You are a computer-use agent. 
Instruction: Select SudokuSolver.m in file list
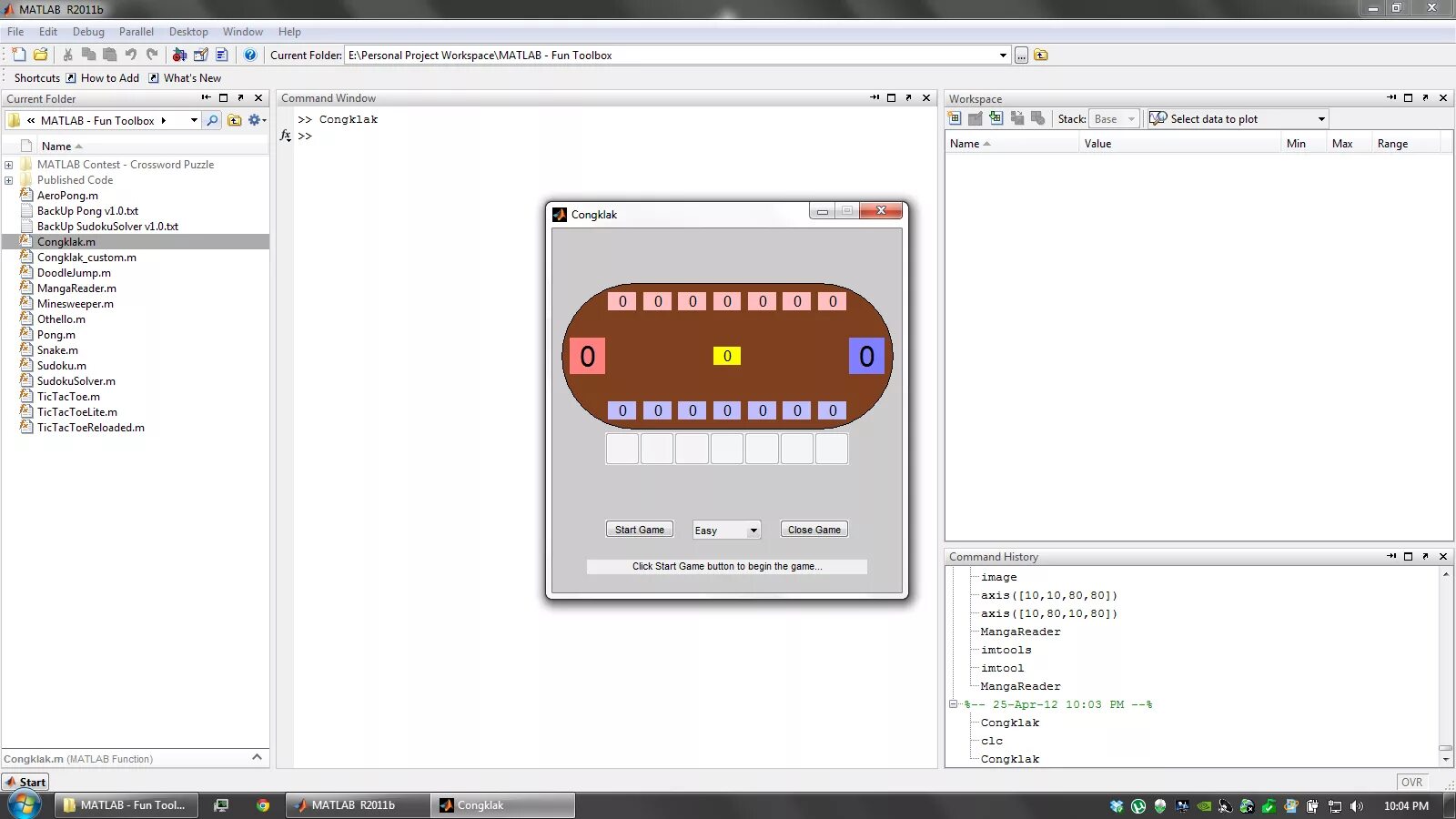(76, 381)
